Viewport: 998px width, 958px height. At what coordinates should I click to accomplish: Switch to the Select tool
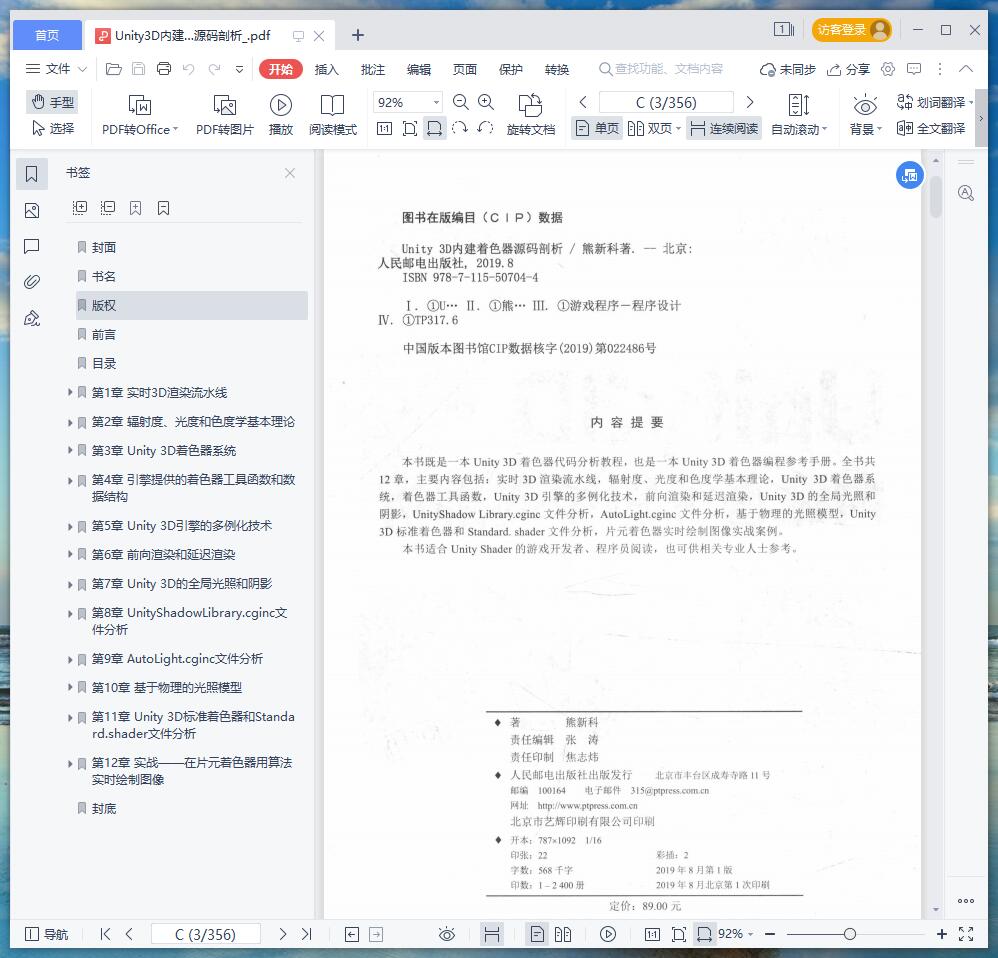click(52, 129)
